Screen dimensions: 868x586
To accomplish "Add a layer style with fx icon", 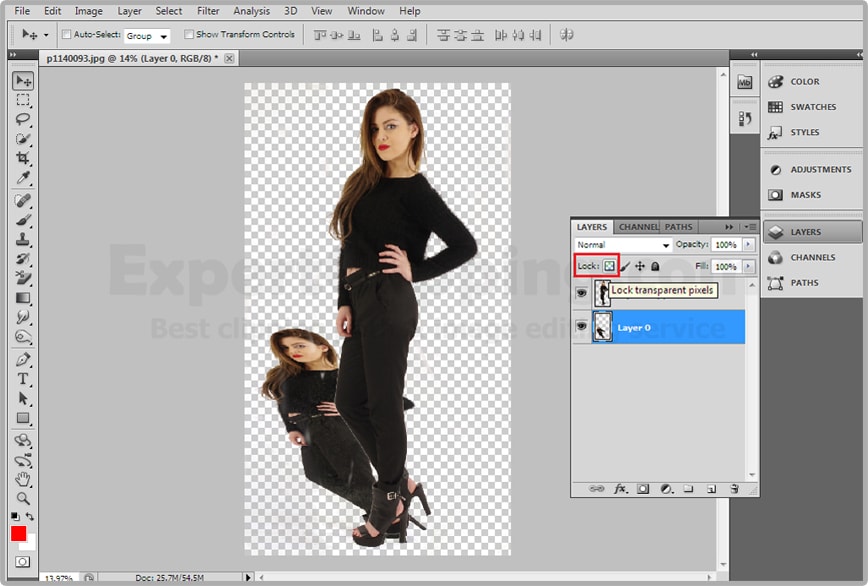I will coord(620,489).
